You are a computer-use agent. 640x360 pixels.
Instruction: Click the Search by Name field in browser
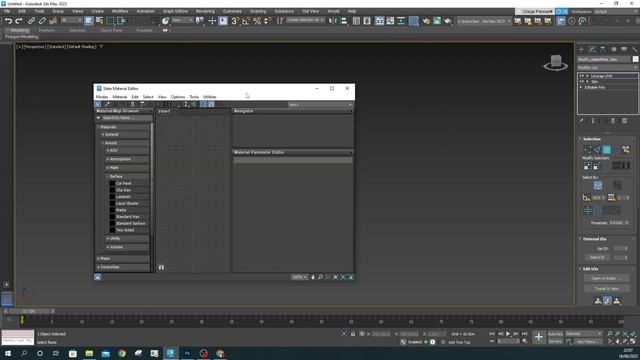(127, 118)
